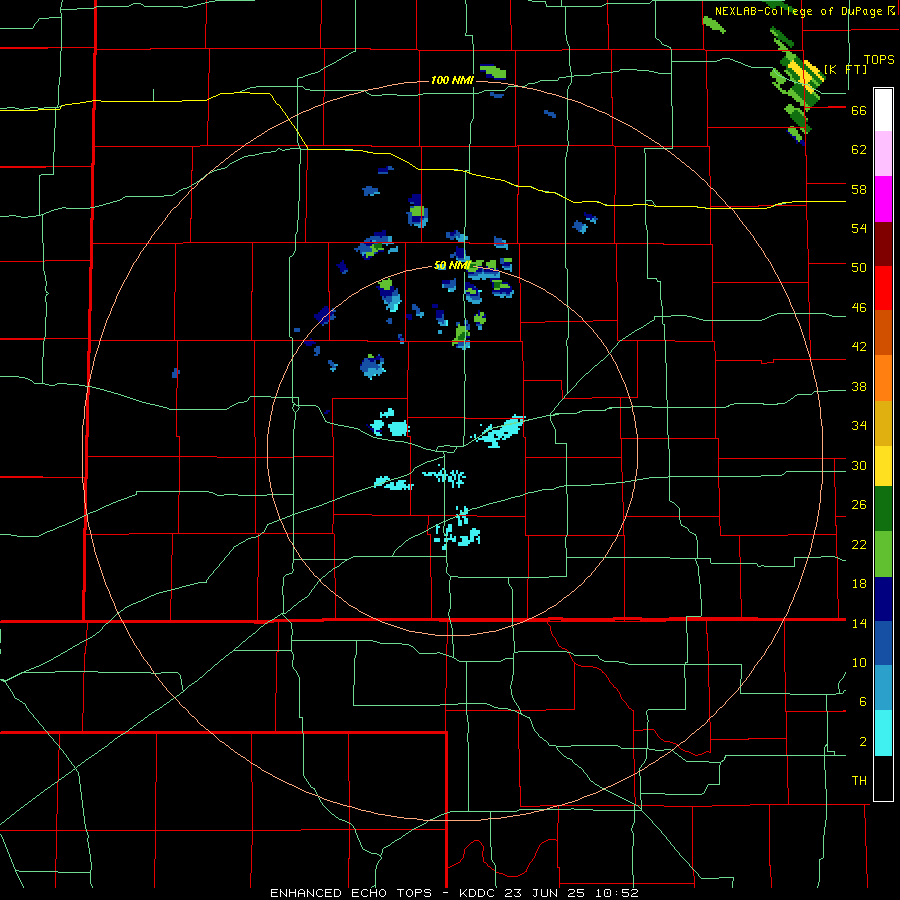The height and width of the screenshot is (900, 900).
Task: Click the legend value 66
Action: tap(859, 110)
